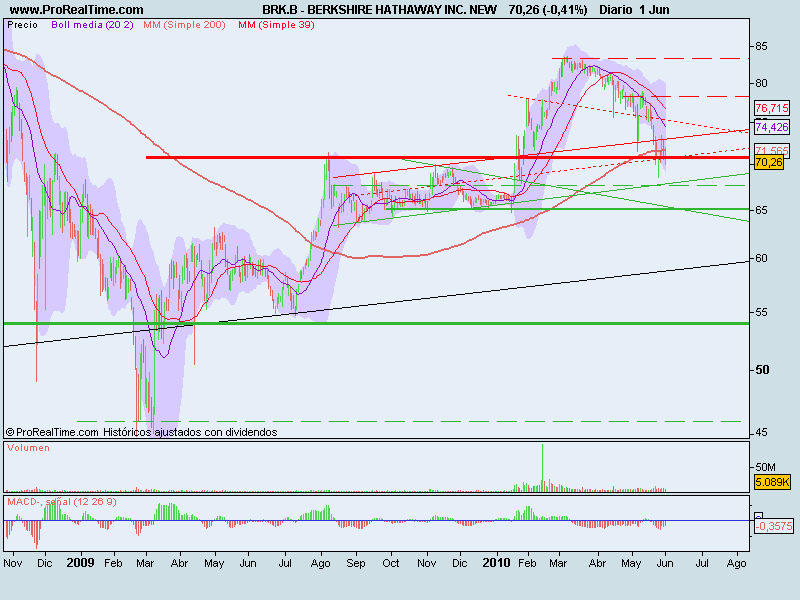This screenshot has width=800, height=600.
Task: Click the ProRealTime.com Históricos ajustados con dividendos notice
Action: click(x=141, y=432)
